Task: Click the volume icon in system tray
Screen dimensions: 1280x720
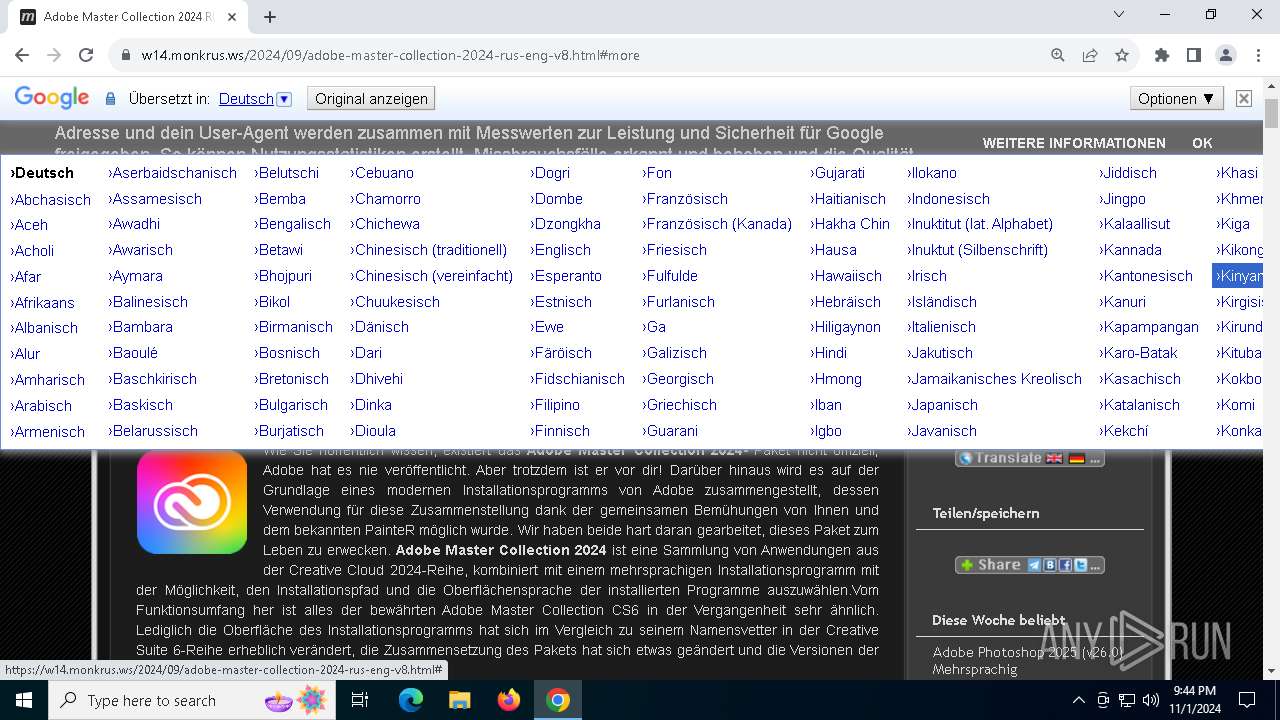Action: click(1150, 700)
